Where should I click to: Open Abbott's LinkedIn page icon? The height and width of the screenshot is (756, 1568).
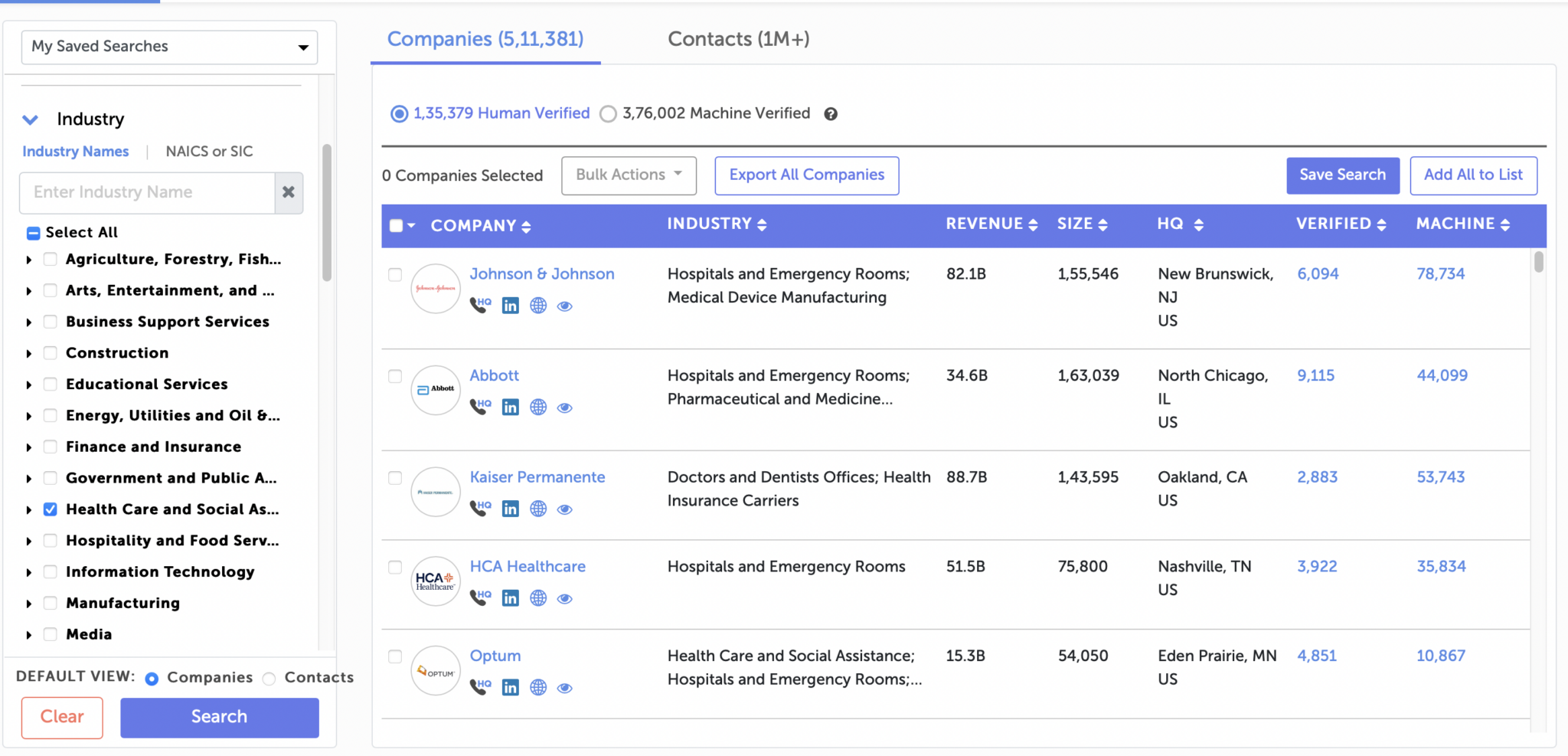[510, 407]
